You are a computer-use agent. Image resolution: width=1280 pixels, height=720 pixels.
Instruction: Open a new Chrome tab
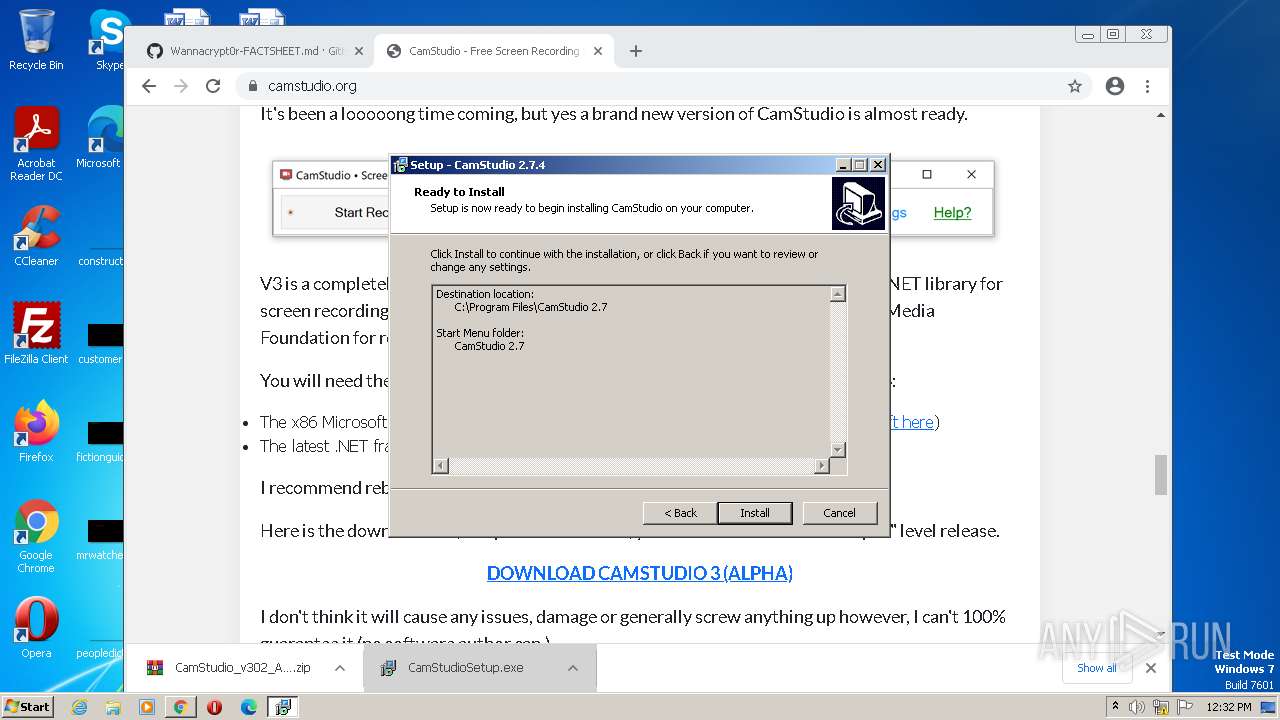coord(635,51)
